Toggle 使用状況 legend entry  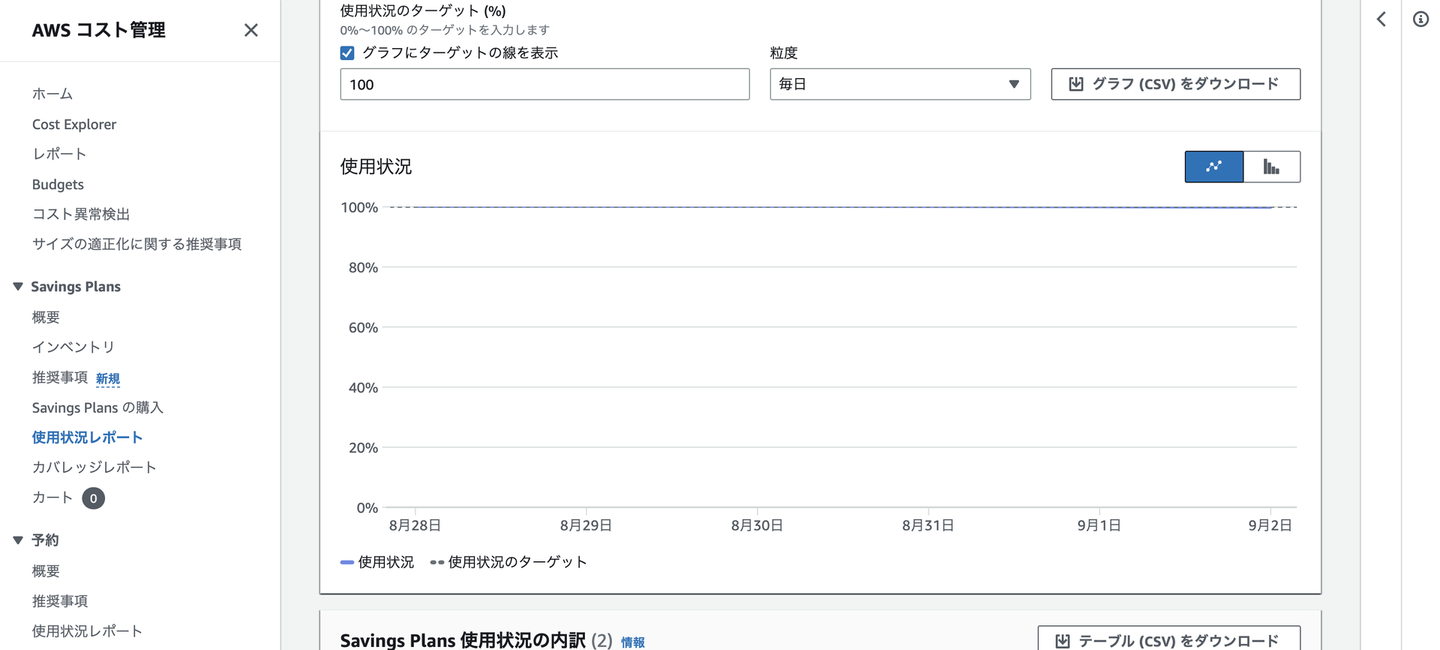(x=377, y=562)
